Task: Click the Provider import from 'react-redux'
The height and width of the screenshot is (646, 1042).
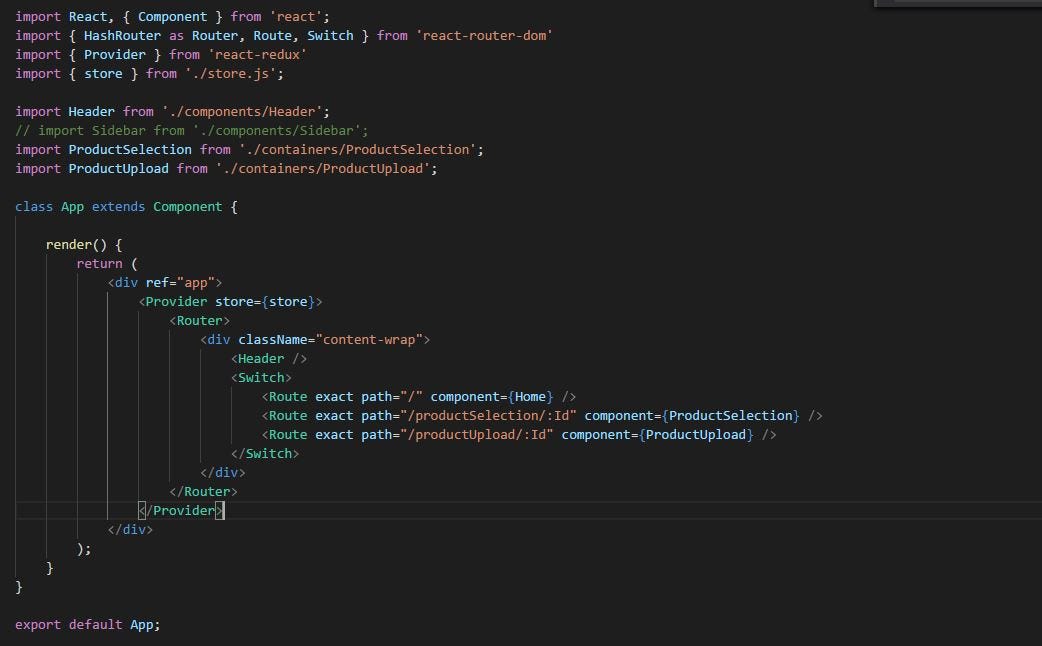Action: click(x=115, y=54)
